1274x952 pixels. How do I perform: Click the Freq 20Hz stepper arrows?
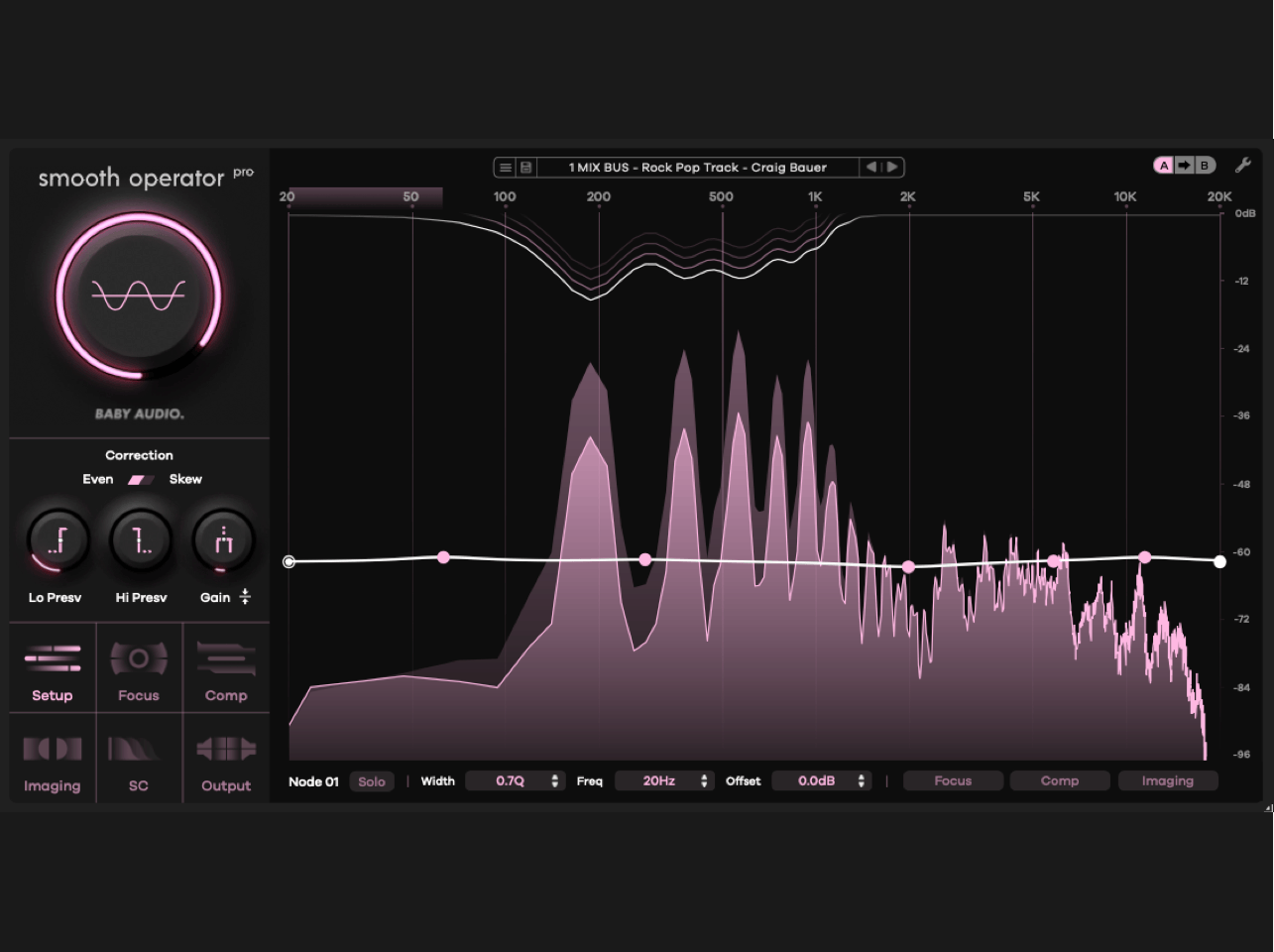coord(704,781)
